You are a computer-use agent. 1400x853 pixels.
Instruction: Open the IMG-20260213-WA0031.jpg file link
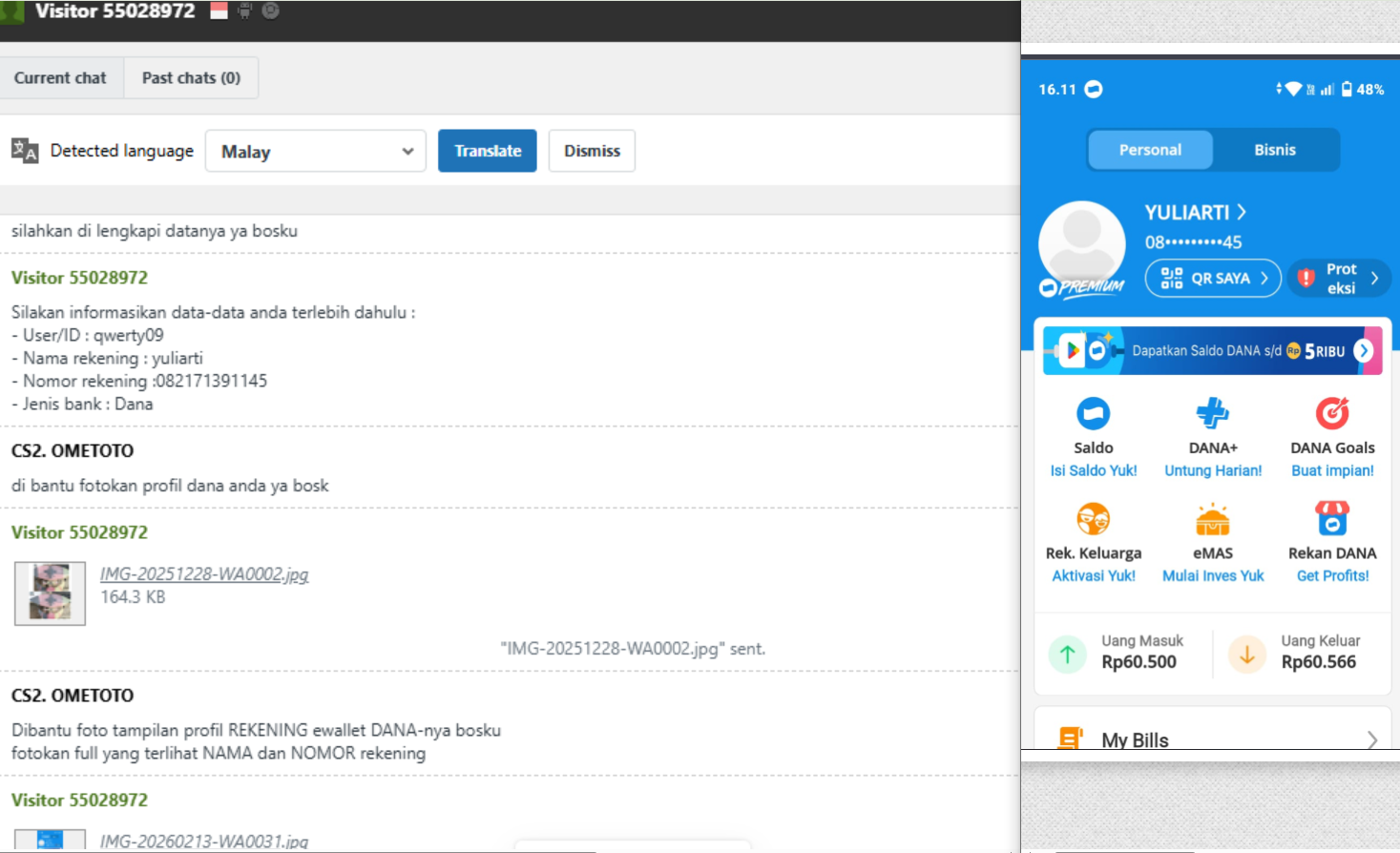(204, 842)
